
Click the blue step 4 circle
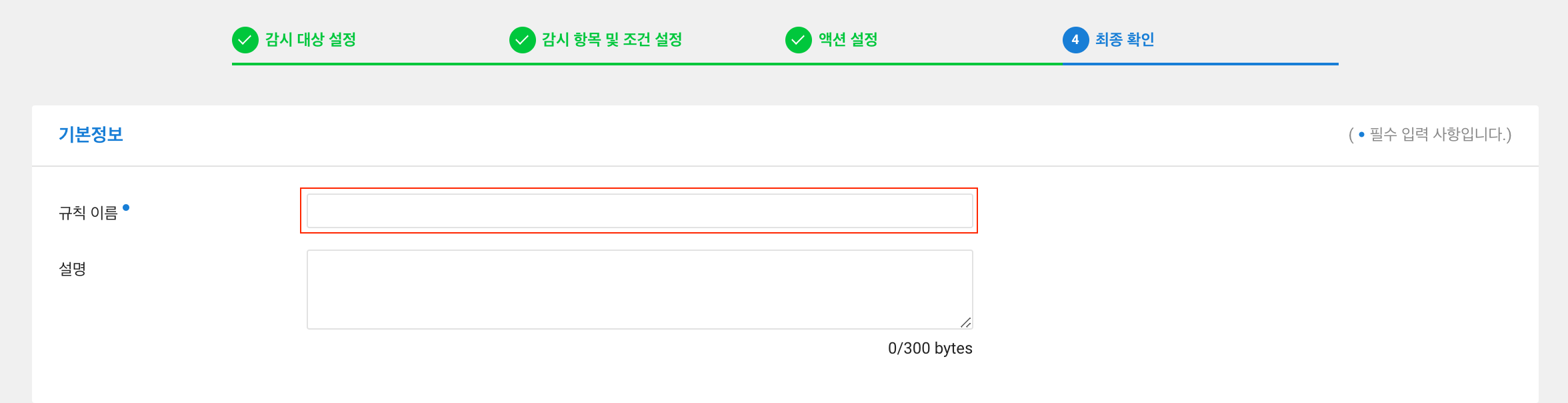[x=1075, y=40]
